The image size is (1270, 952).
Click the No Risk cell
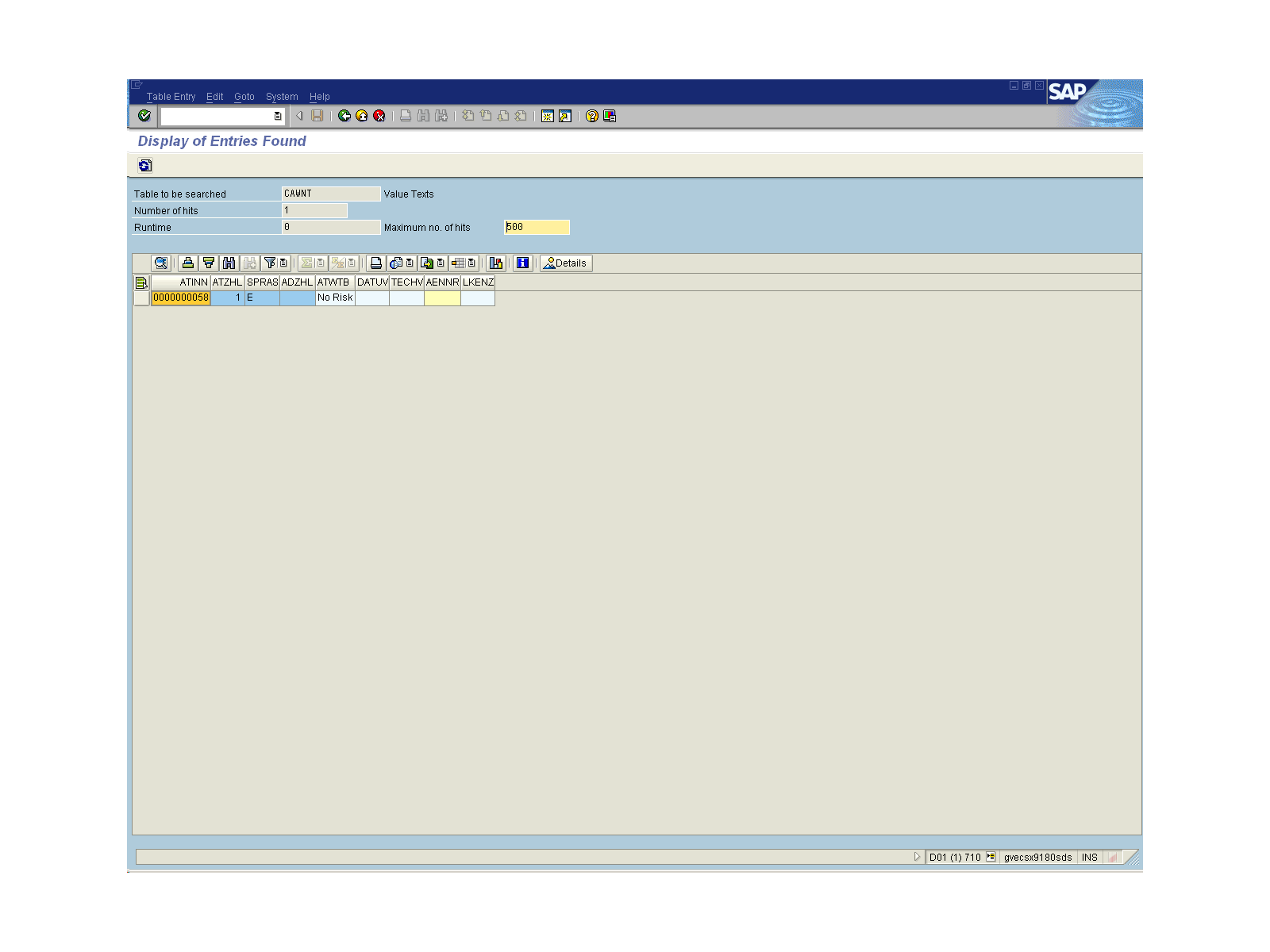[x=335, y=297]
